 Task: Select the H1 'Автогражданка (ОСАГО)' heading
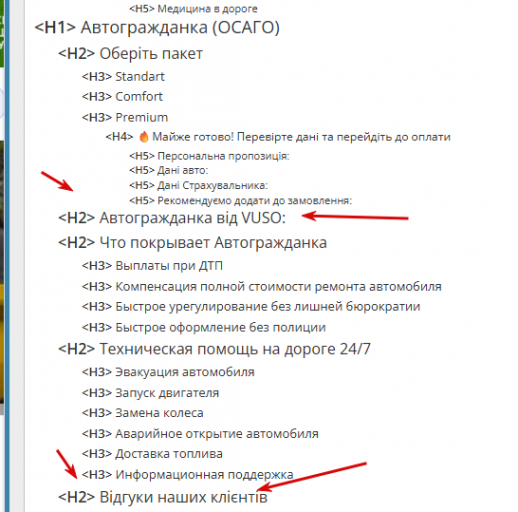(157, 28)
